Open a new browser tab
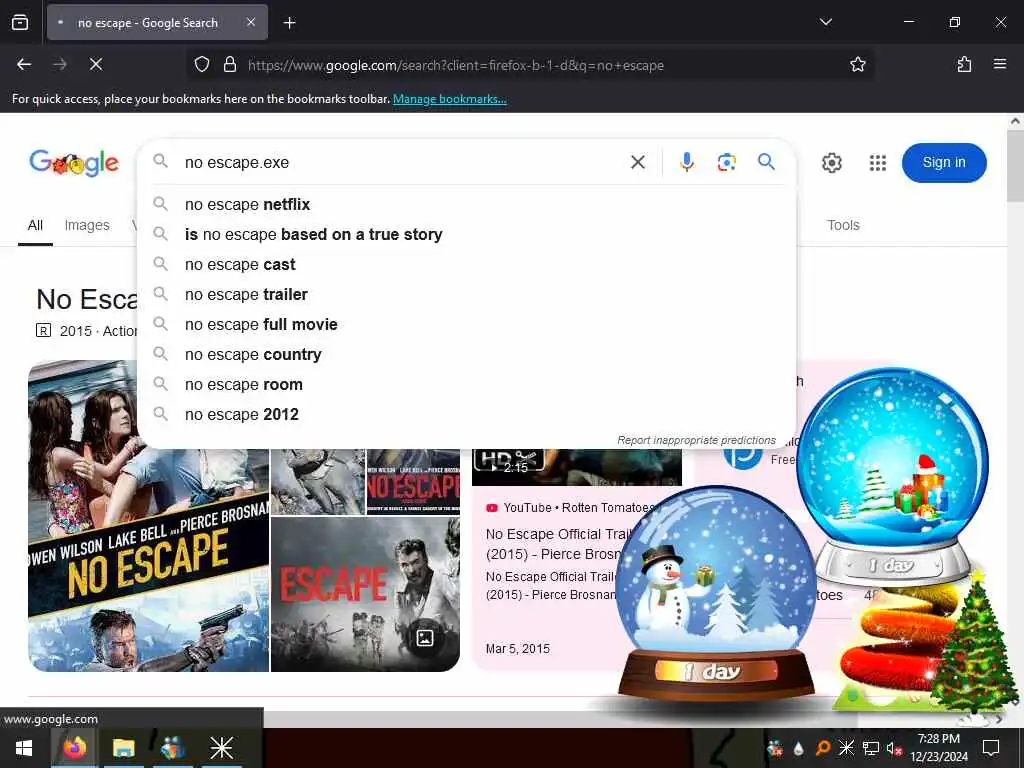 (289, 23)
